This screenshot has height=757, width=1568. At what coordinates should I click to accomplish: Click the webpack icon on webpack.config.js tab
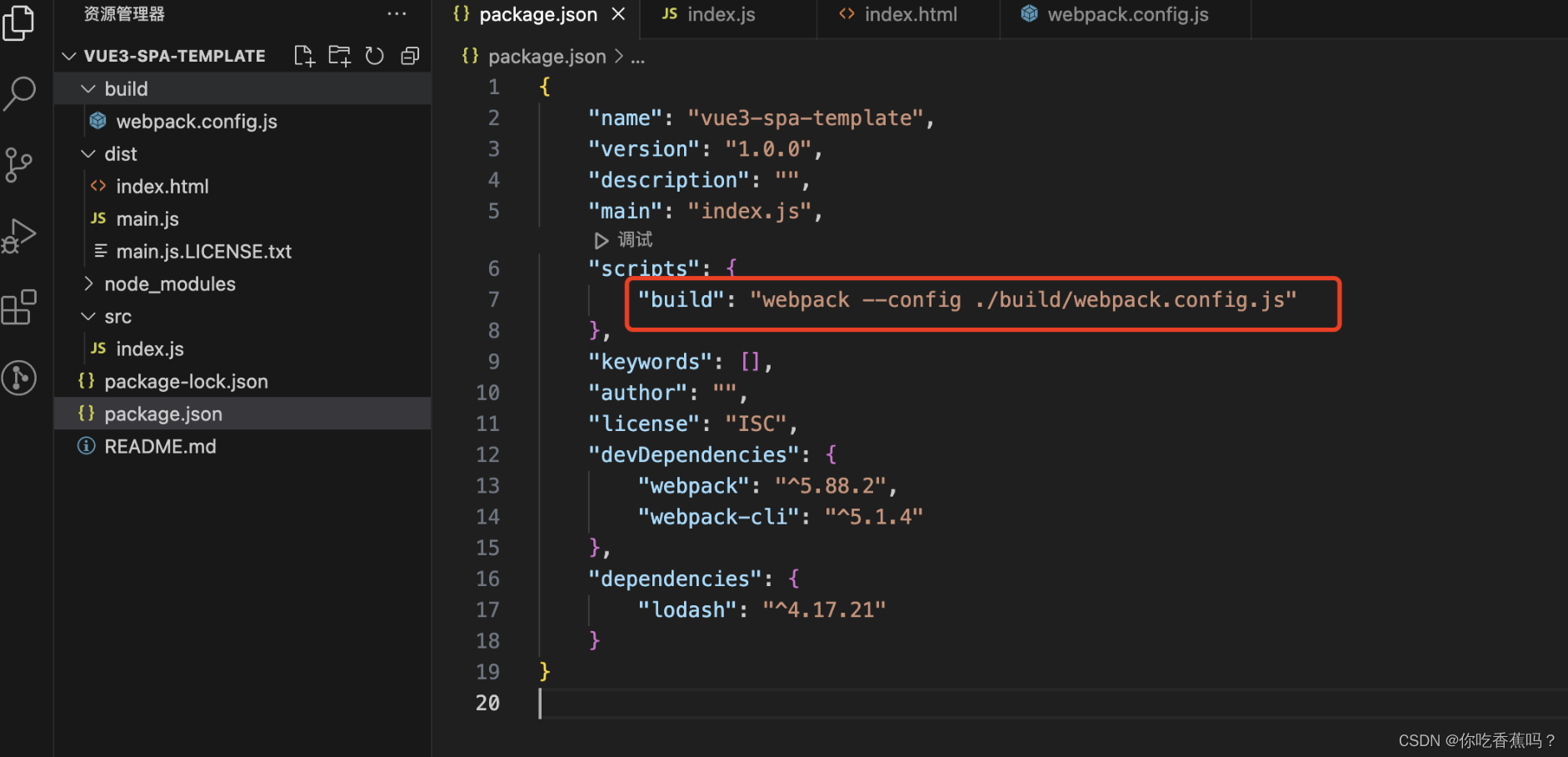coord(1030,13)
